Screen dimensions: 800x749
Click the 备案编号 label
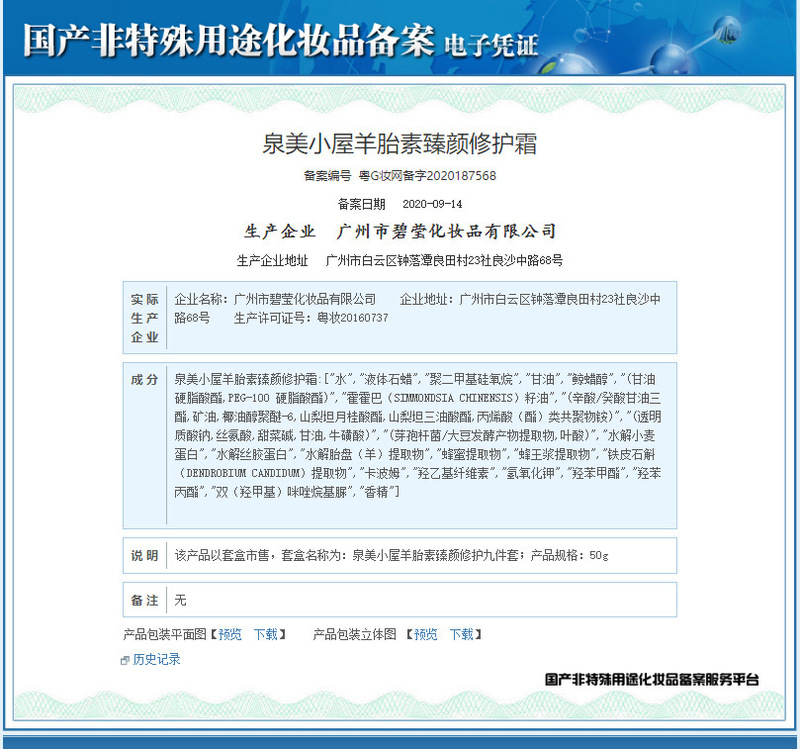click(328, 176)
